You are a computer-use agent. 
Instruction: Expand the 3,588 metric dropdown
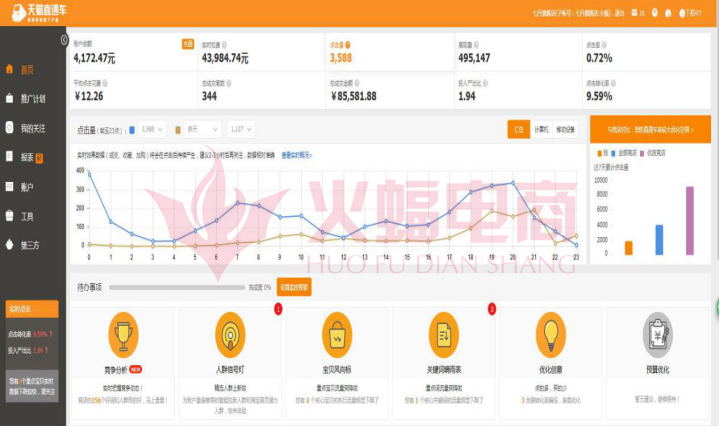click(152, 129)
